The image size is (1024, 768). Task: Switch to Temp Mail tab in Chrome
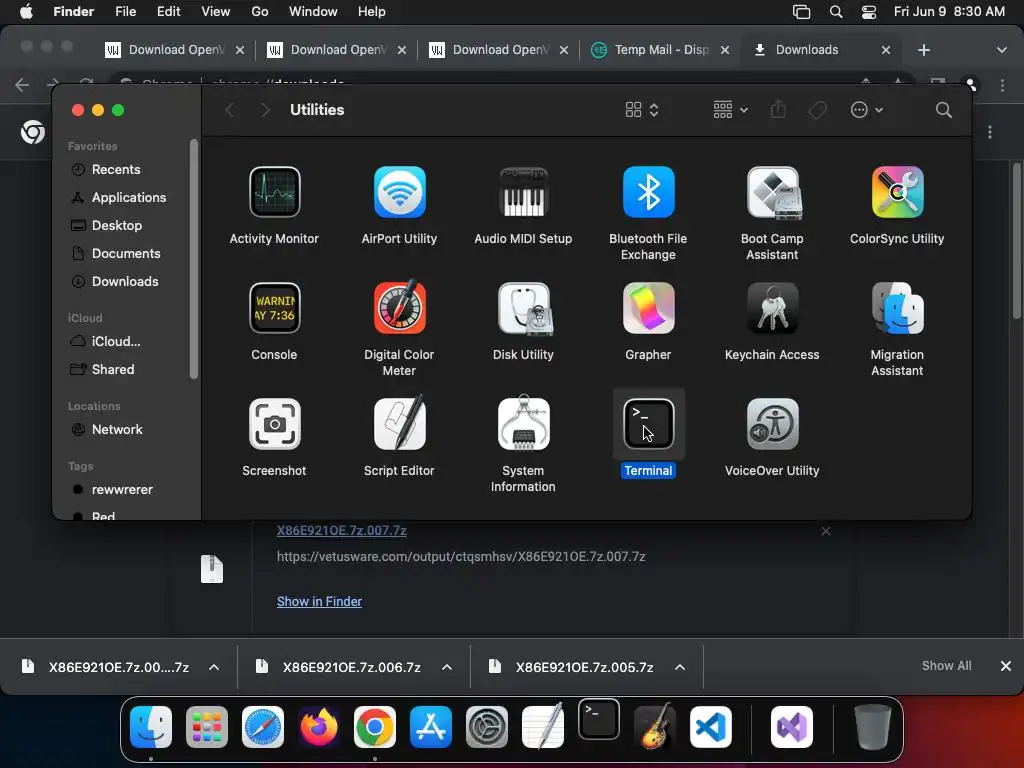(660, 50)
